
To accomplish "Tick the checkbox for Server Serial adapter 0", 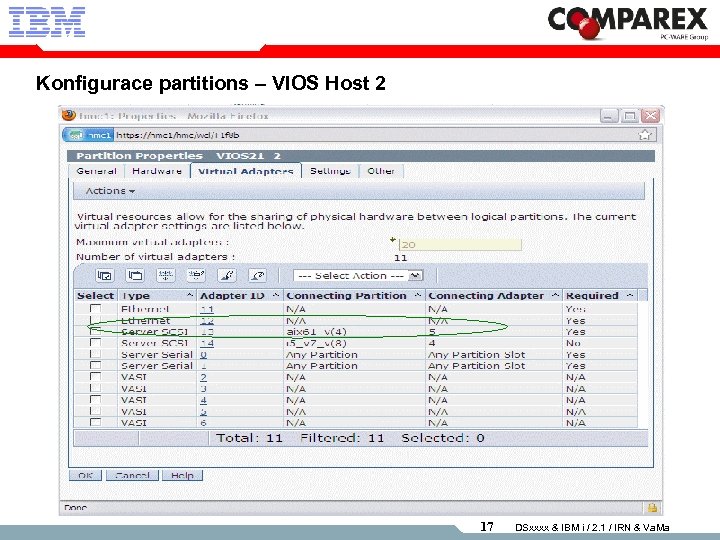I will pos(96,354).
